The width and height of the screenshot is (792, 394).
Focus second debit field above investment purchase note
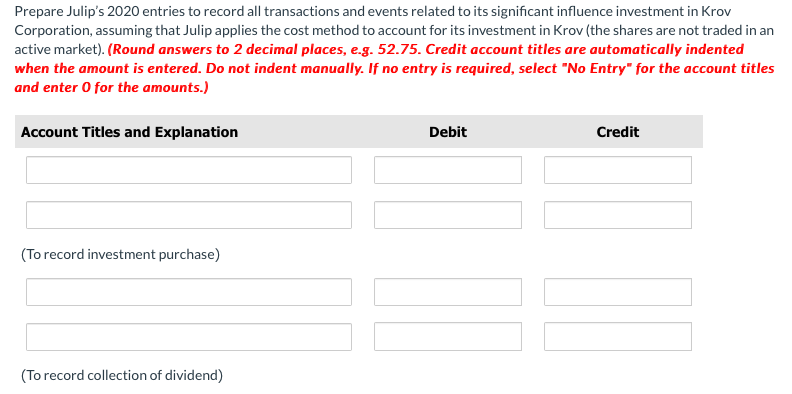pyautogui.click(x=448, y=215)
